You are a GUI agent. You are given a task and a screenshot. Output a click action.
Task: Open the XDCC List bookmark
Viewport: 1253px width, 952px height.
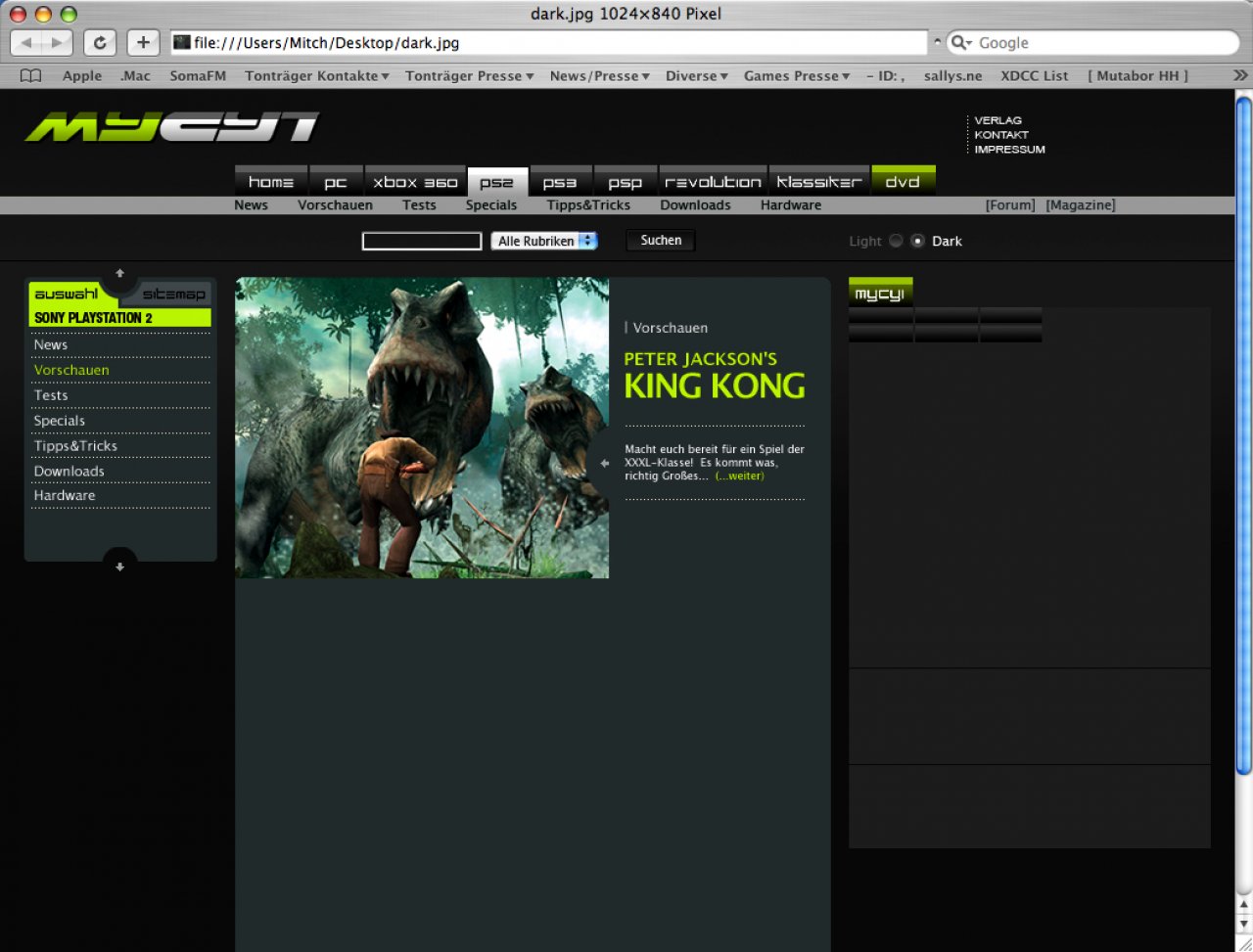pyautogui.click(x=1035, y=75)
